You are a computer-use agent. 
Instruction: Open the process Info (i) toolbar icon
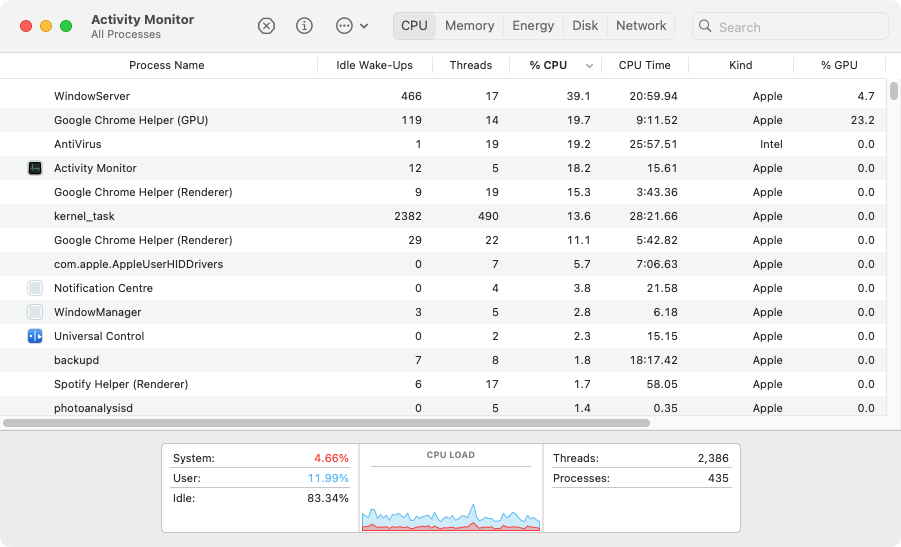(304, 26)
